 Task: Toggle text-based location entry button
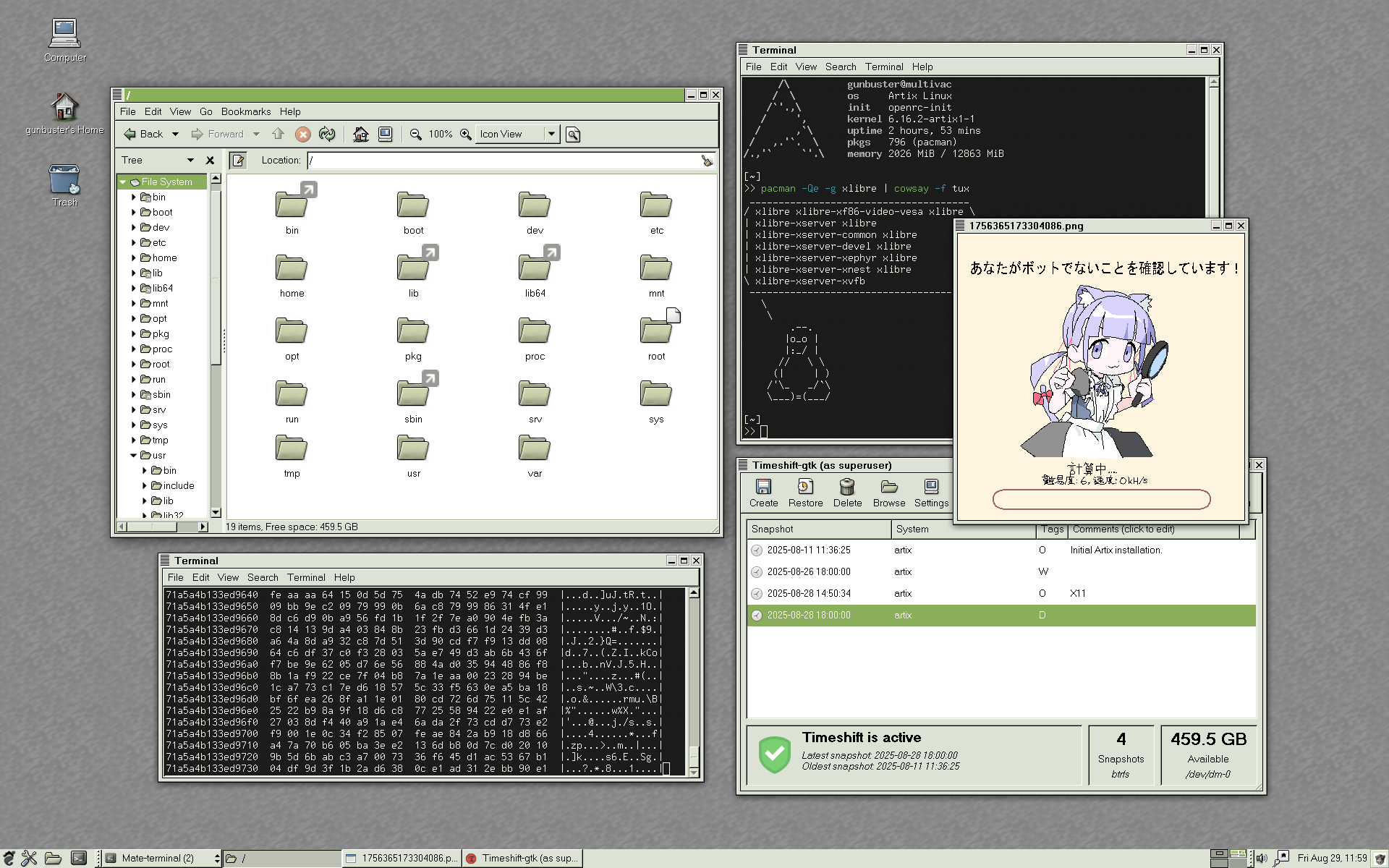(x=238, y=160)
